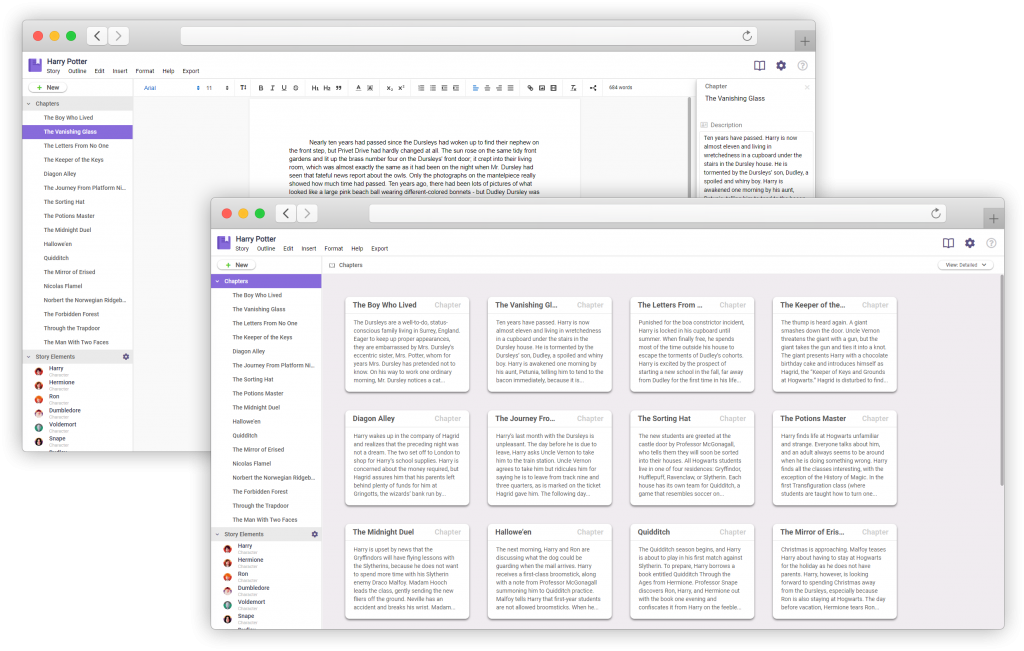Apply italic formatting from the editor toolbar

[x=272, y=88]
